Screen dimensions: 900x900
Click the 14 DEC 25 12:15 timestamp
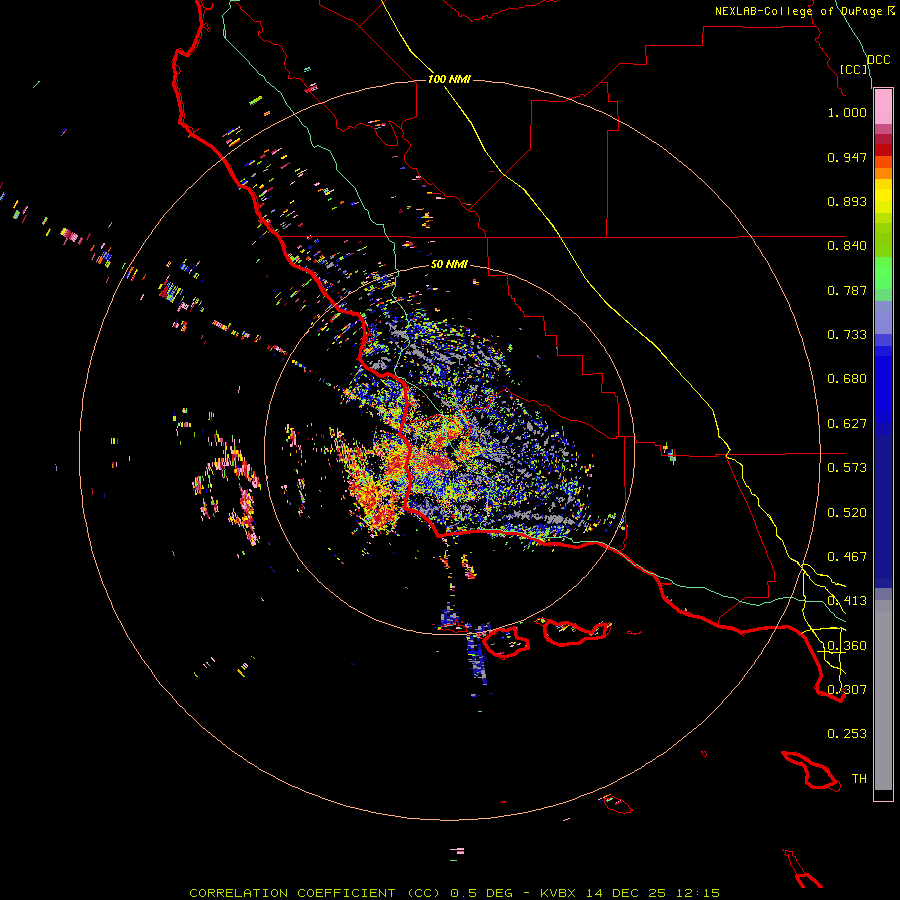pos(653,893)
